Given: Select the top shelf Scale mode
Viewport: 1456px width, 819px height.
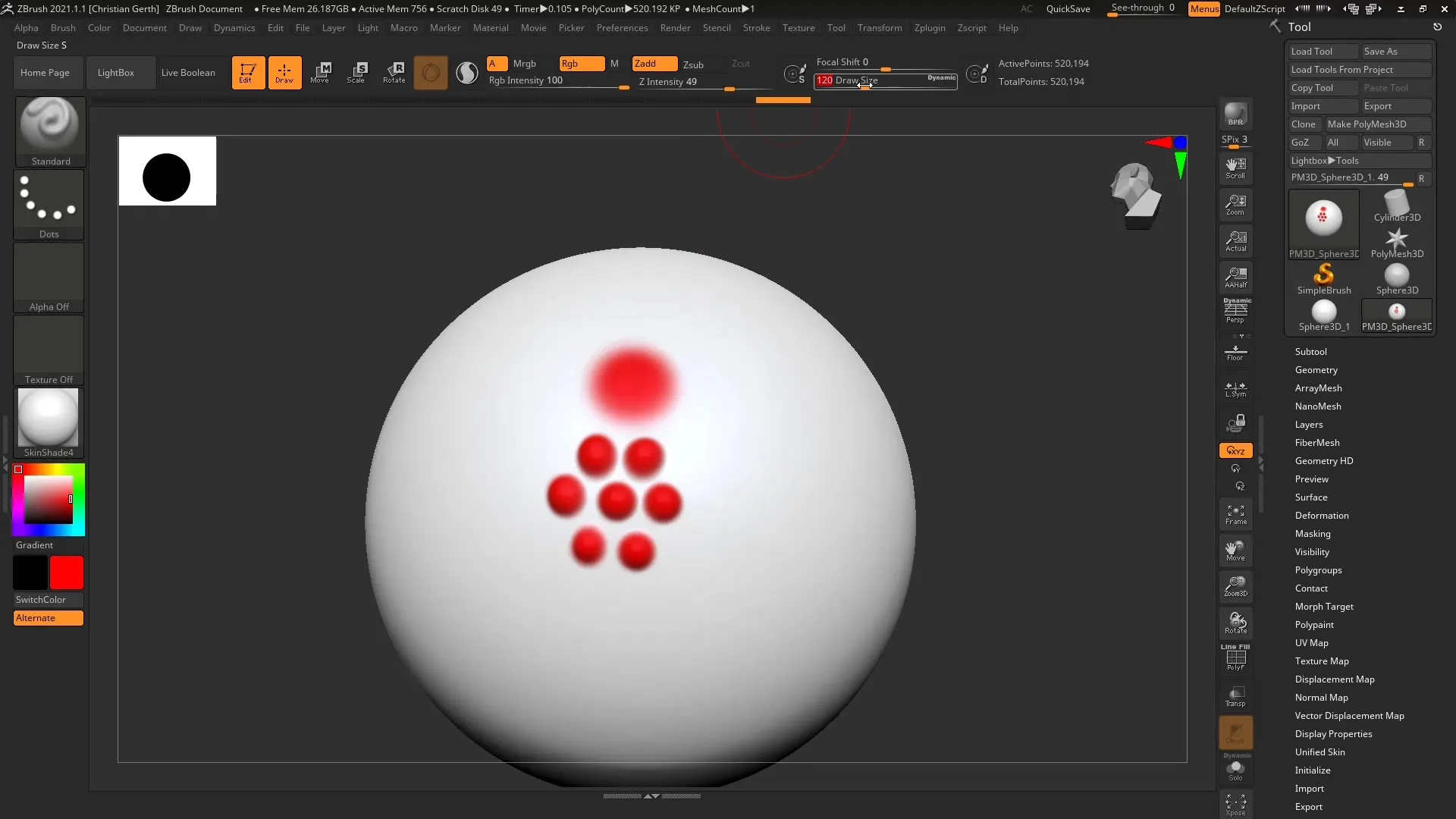Looking at the screenshot, I should (356, 73).
